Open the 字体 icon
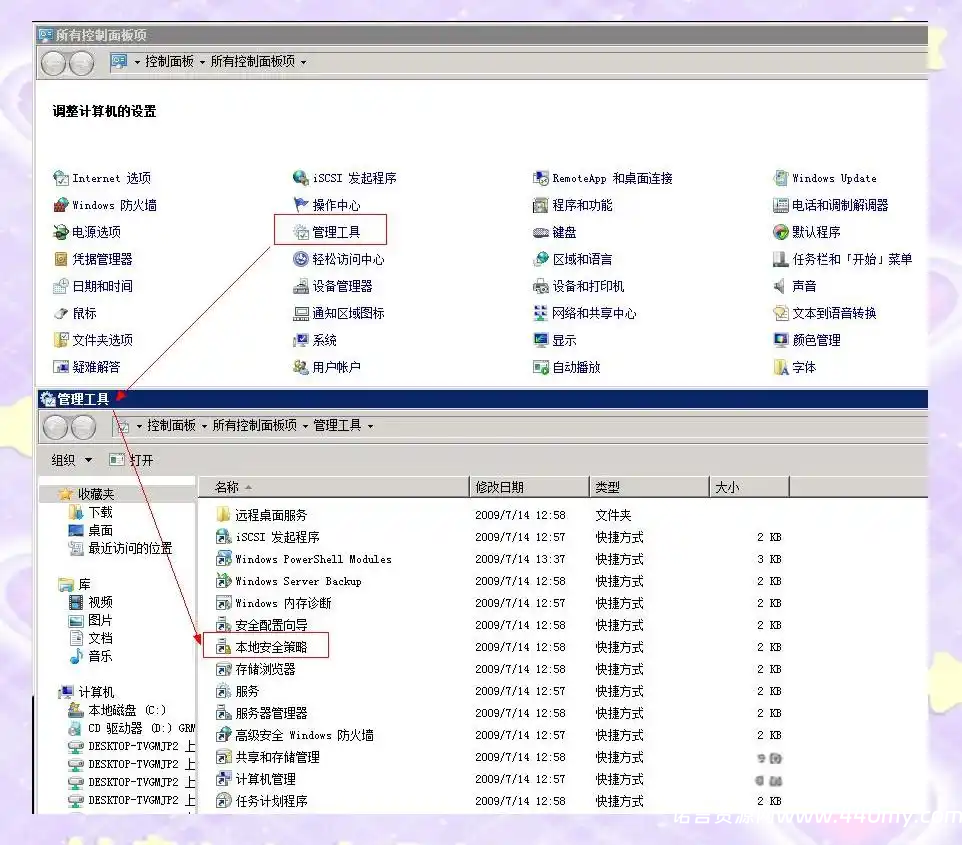 click(x=780, y=368)
